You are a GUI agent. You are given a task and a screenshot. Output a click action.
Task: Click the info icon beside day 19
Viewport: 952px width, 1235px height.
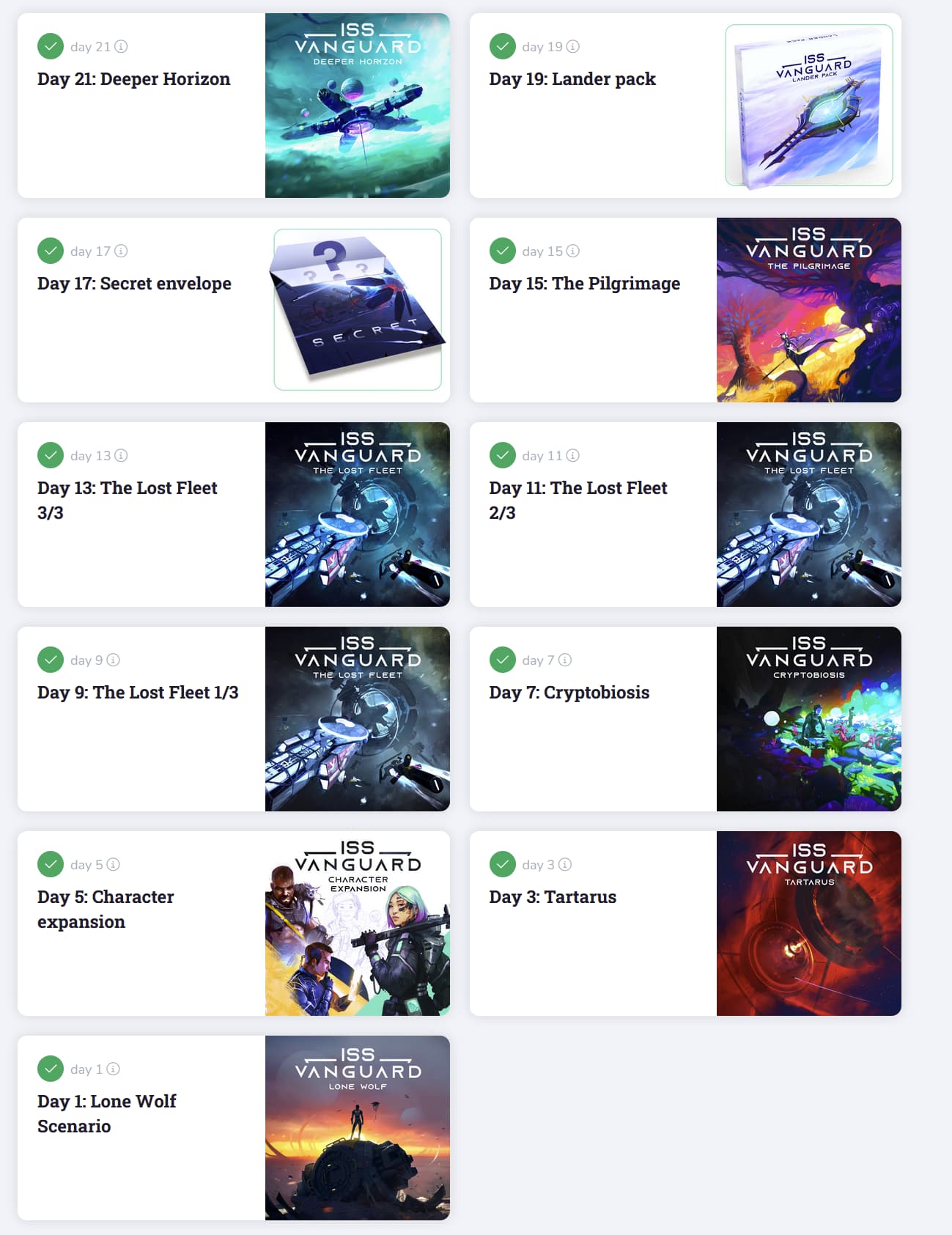point(573,47)
